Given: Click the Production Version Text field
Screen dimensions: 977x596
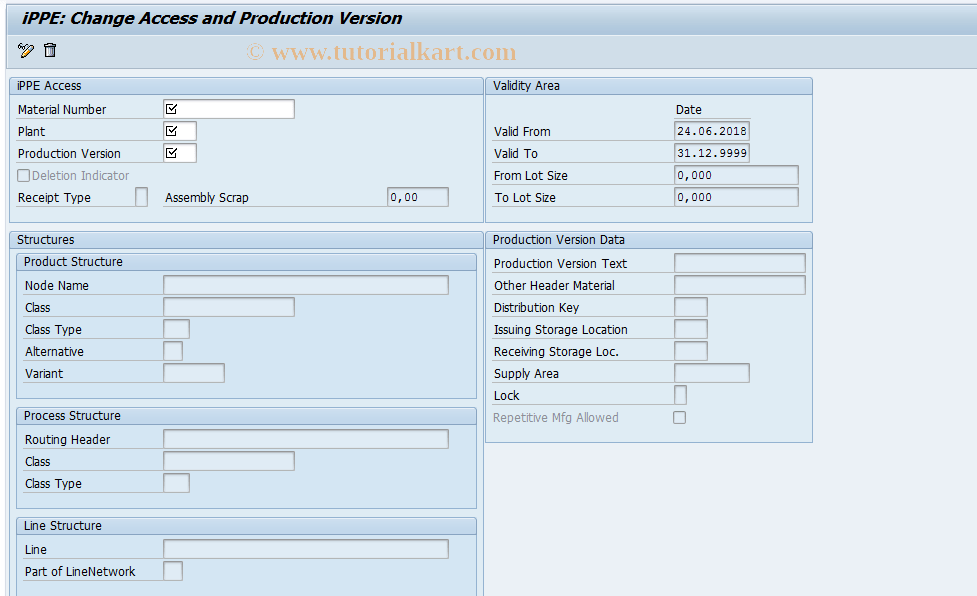Looking at the screenshot, I should tap(740, 262).
